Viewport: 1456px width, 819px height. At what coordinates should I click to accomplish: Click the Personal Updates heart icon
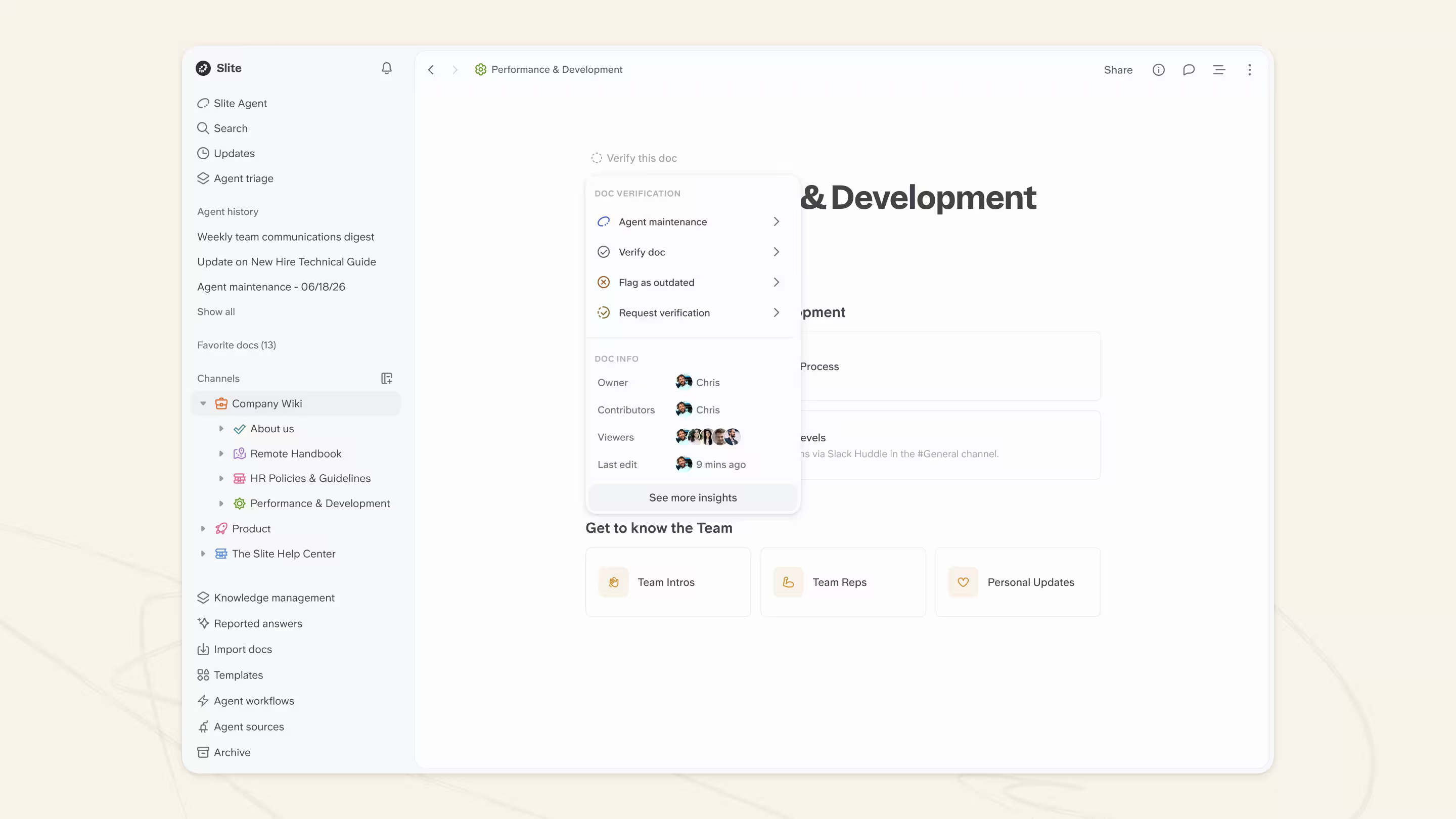pos(963,582)
